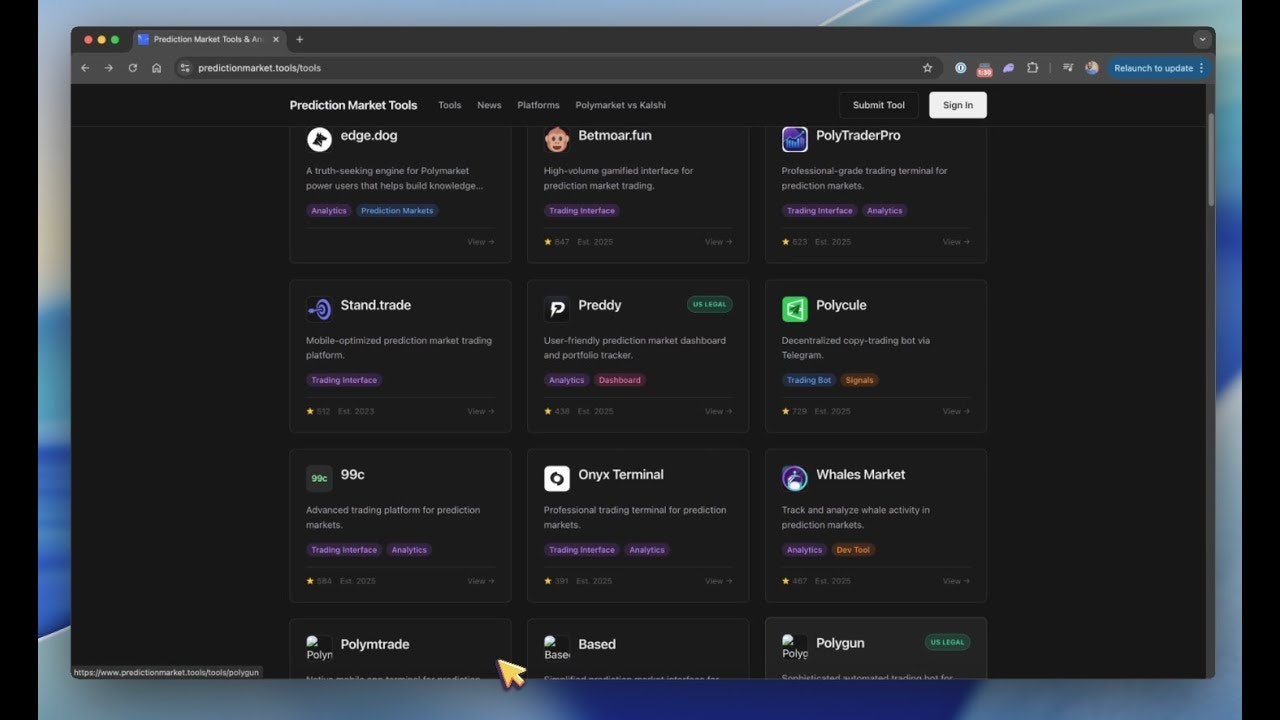Screen dimensions: 1280x720
Task: Click the Stand.trade swirl logo
Action: [319, 308]
